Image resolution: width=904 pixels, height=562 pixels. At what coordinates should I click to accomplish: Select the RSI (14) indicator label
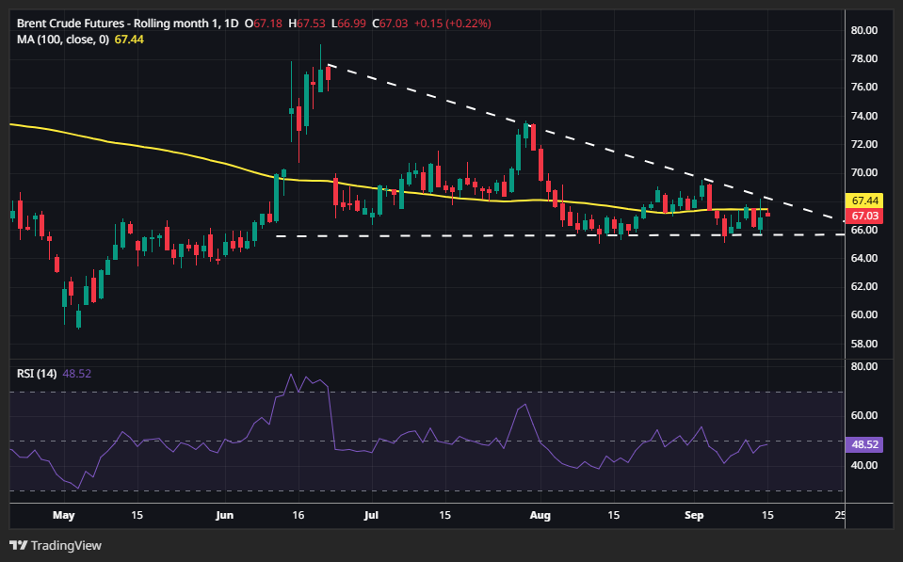click(37, 374)
